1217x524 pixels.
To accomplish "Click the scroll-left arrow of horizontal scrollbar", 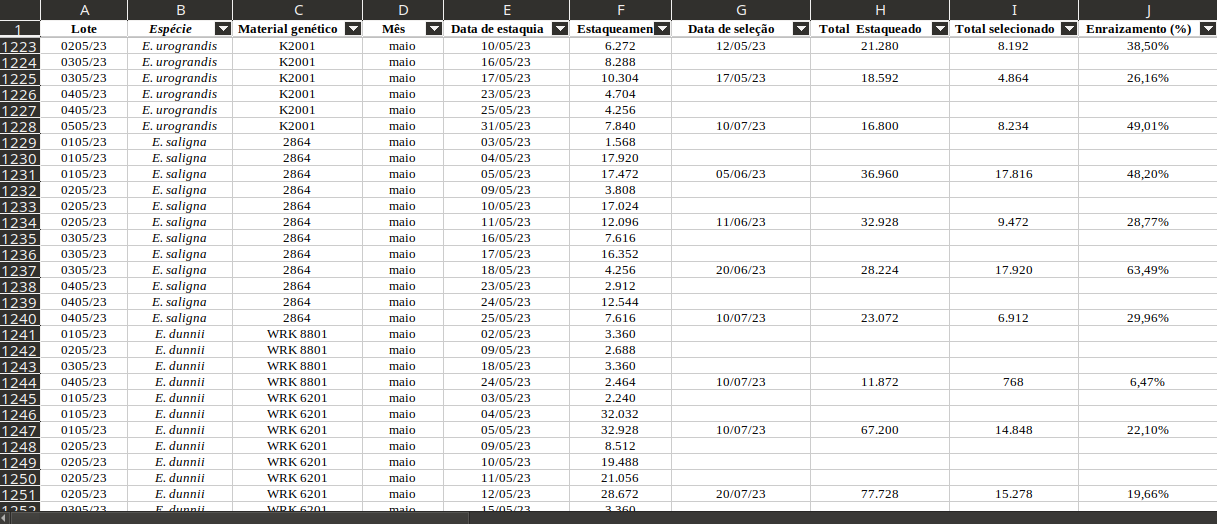I will pos(5,518).
